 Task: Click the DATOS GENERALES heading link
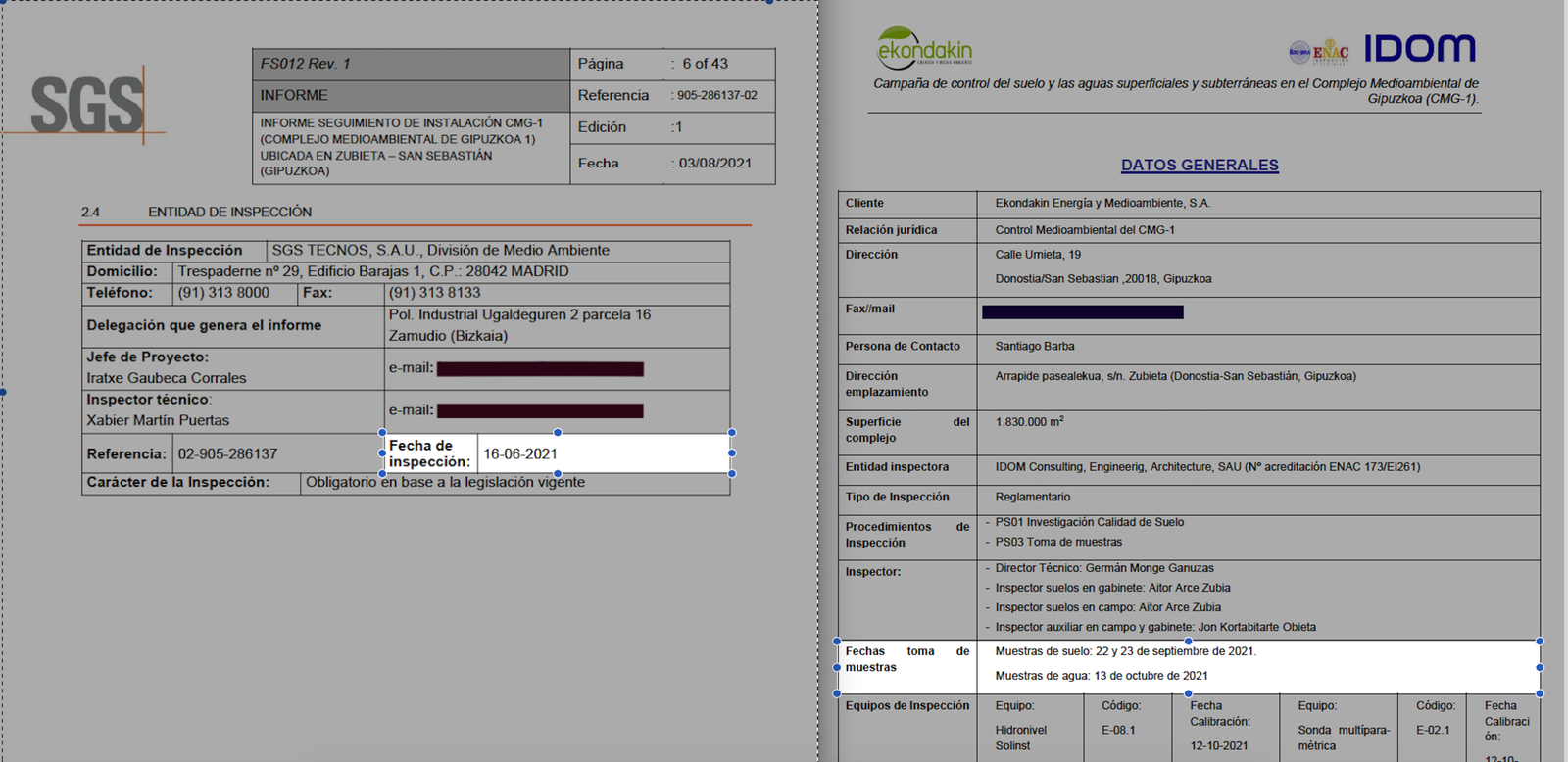(1200, 166)
